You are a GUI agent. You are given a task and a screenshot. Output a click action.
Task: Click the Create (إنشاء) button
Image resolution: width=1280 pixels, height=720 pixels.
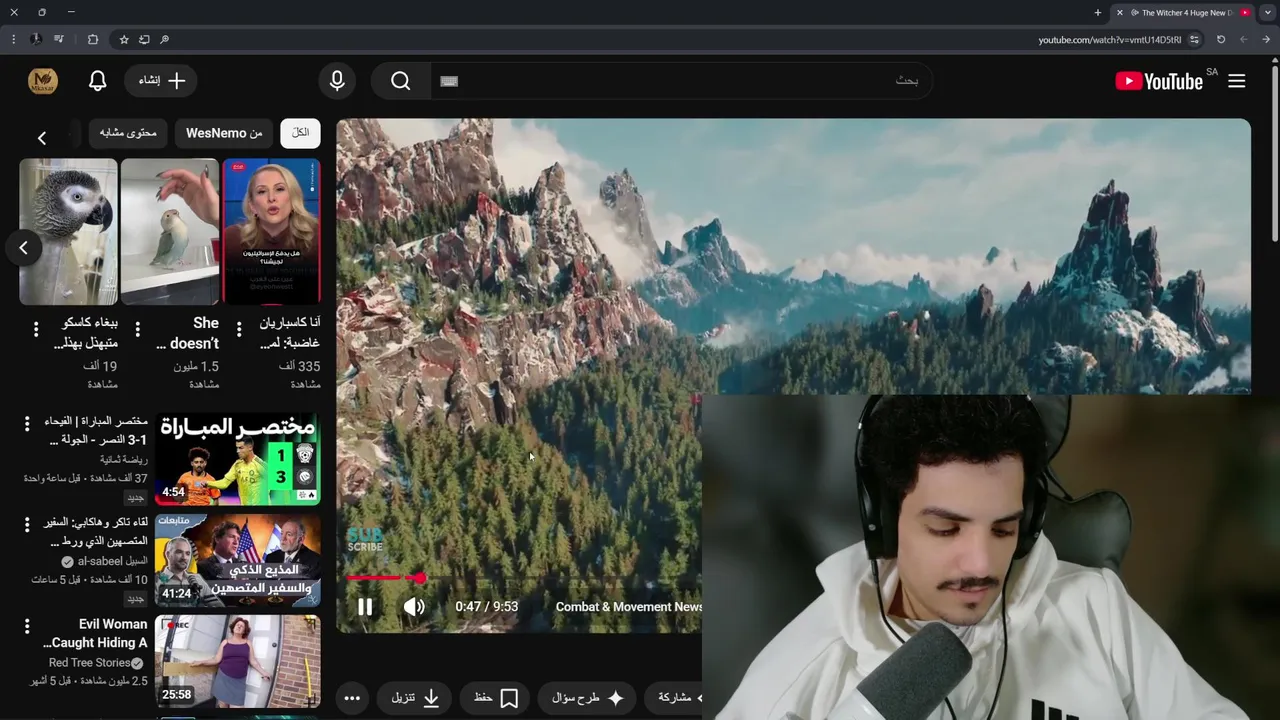pyautogui.click(x=161, y=81)
